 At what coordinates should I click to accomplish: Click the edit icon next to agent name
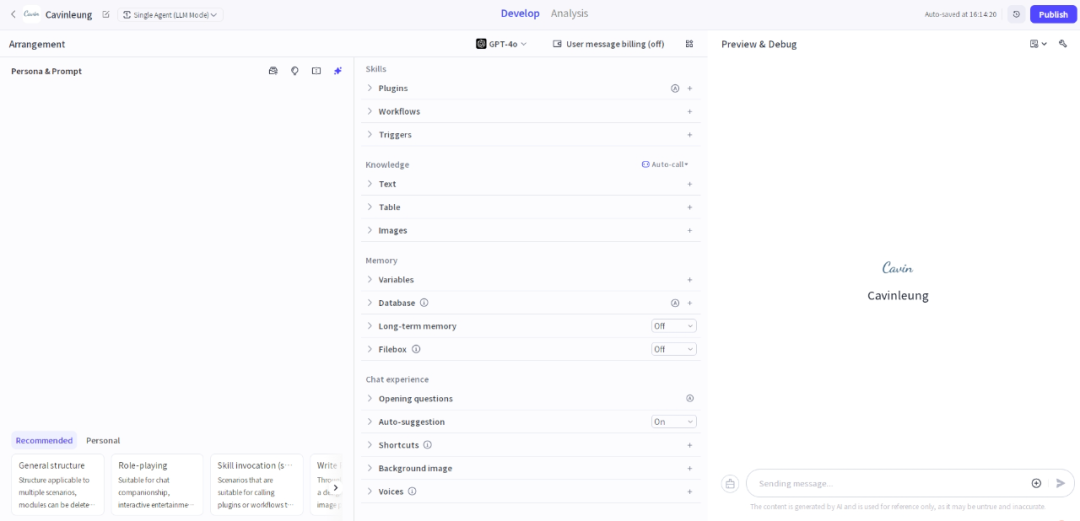point(106,15)
